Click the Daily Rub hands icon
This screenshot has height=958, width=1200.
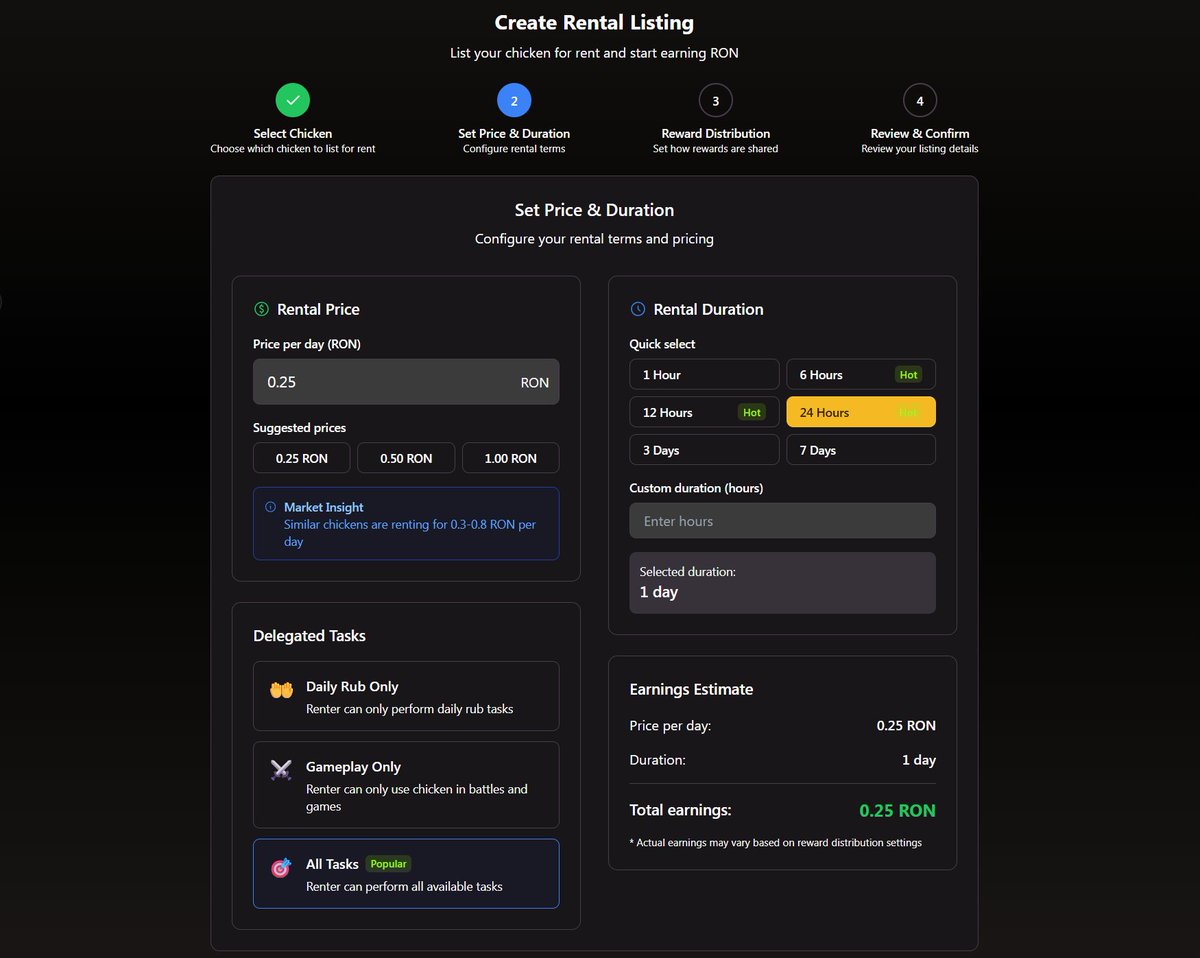[280, 690]
